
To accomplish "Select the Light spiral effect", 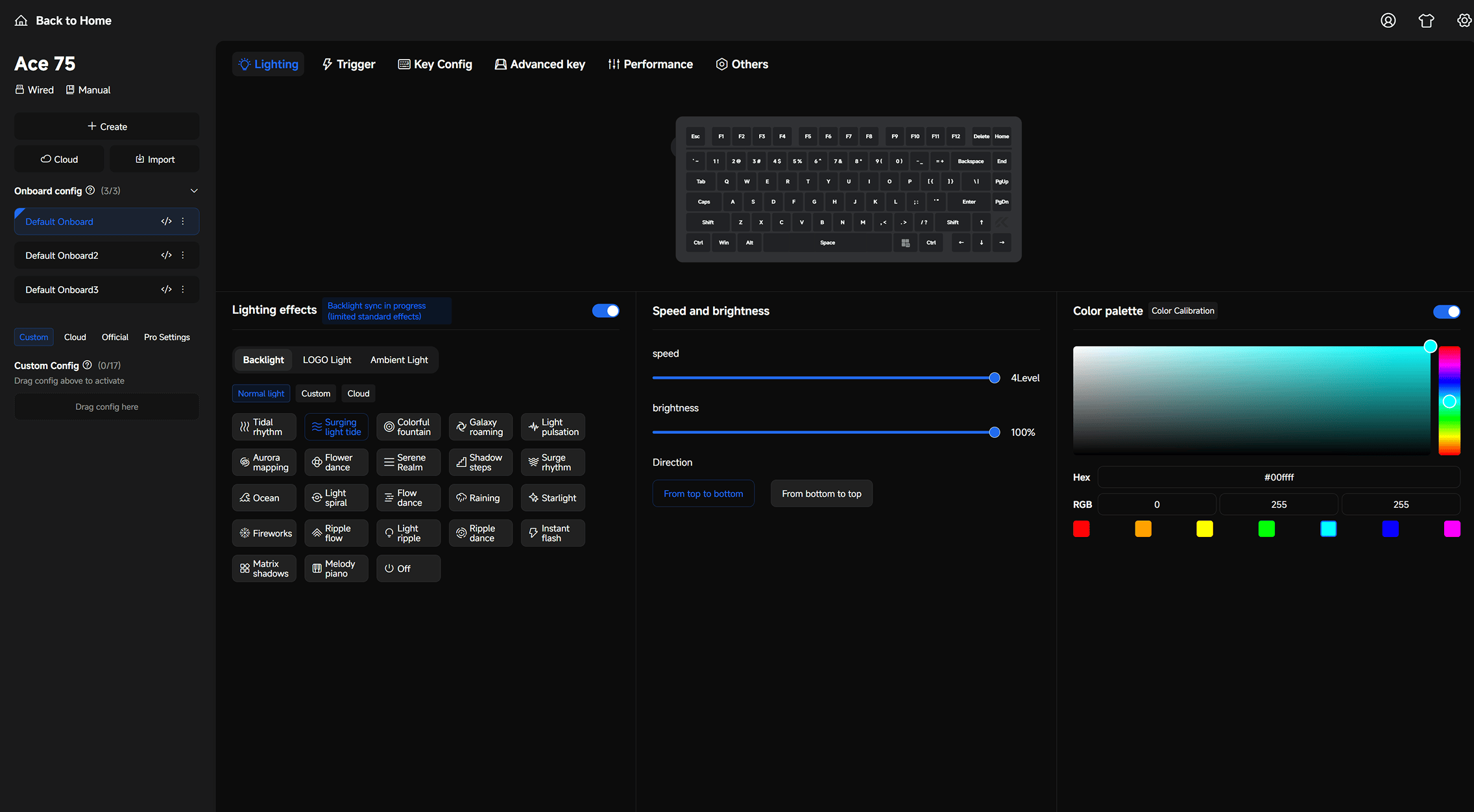I will [x=336, y=497].
